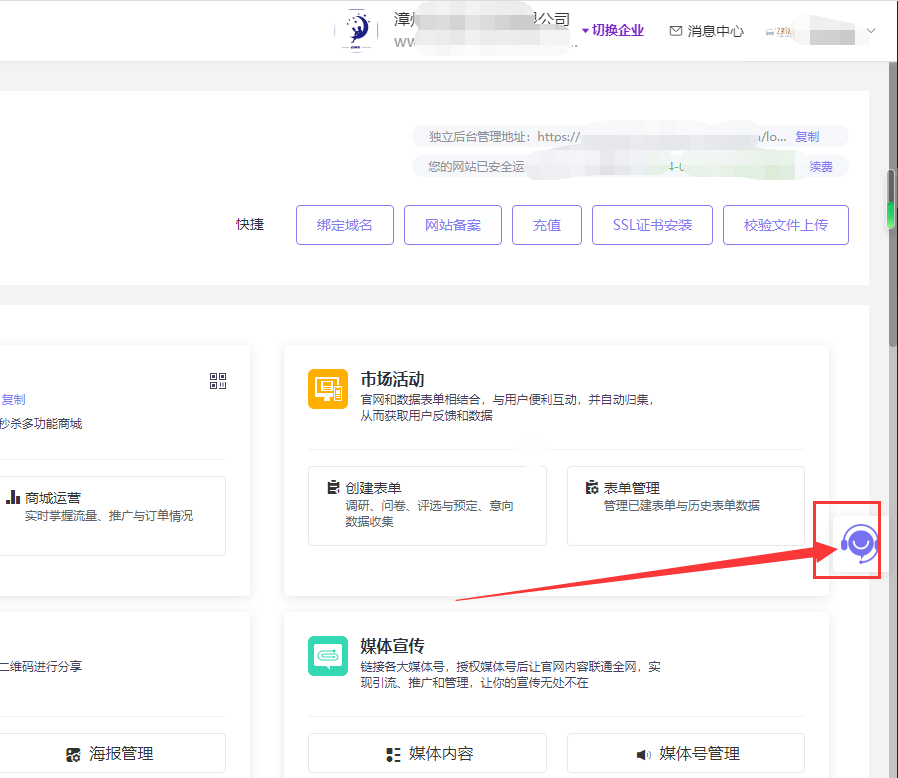The width and height of the screenshot is (898, 778).
Task: Expand user account menu chevron
Action: pyautogui.click(x=870, y=31)
